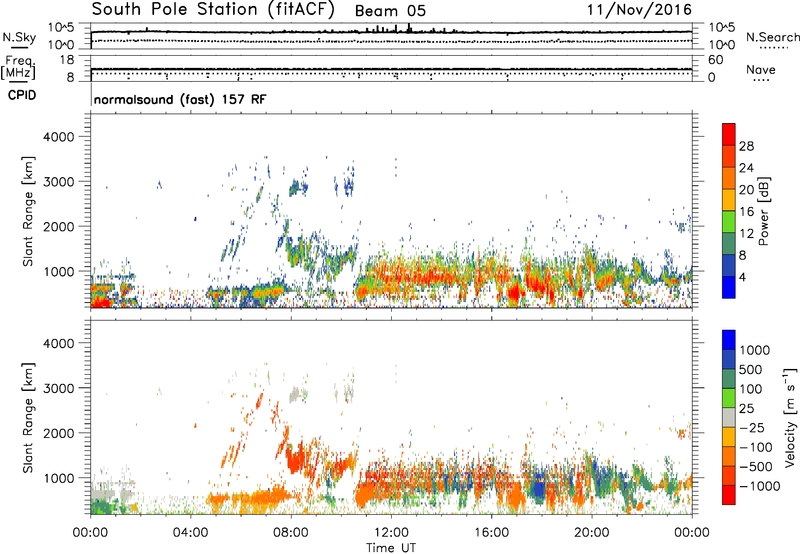Select the N.Sky legend label
Screen dimensions: 800x554
click(19, 37)
